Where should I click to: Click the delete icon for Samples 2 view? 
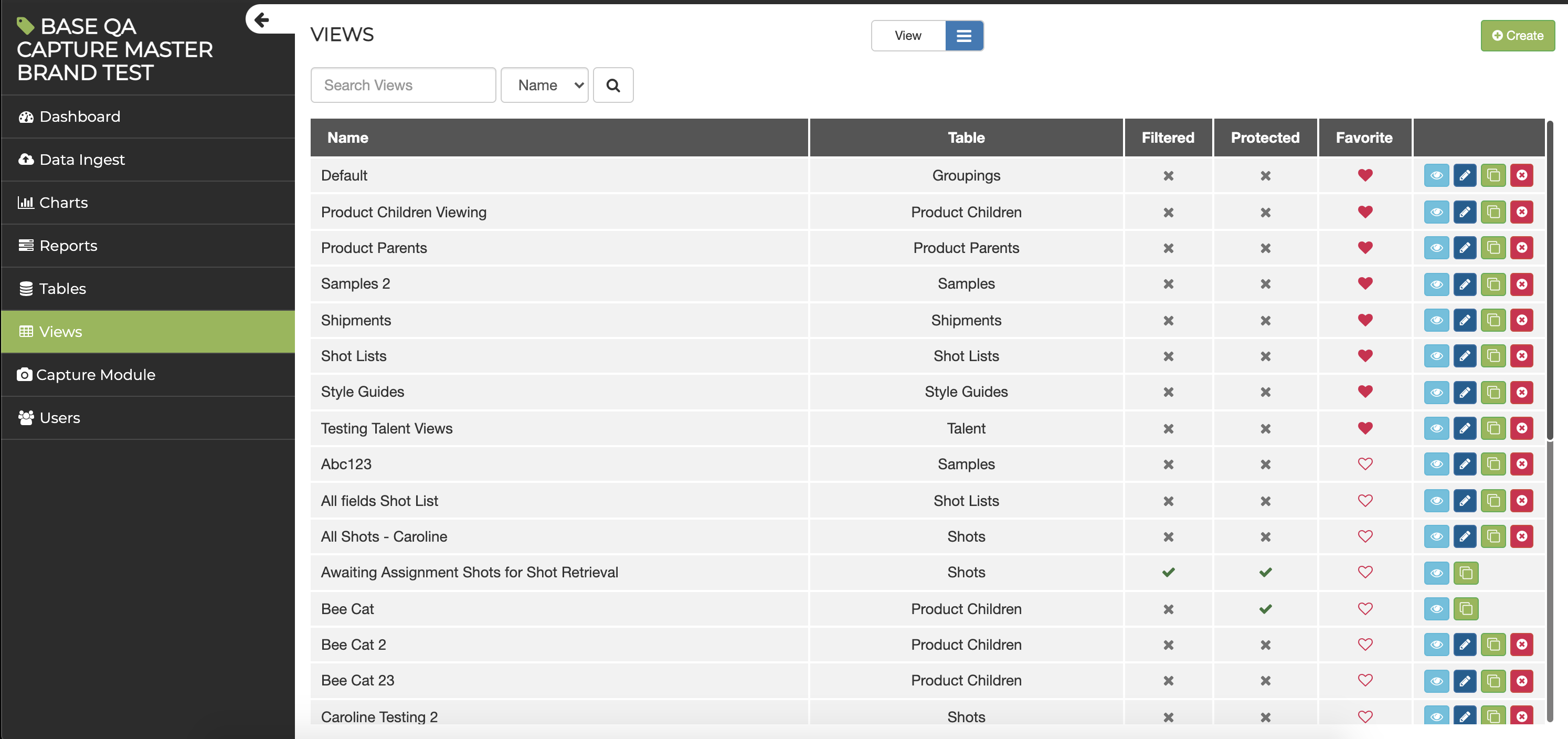click(x=1521, y=283)
